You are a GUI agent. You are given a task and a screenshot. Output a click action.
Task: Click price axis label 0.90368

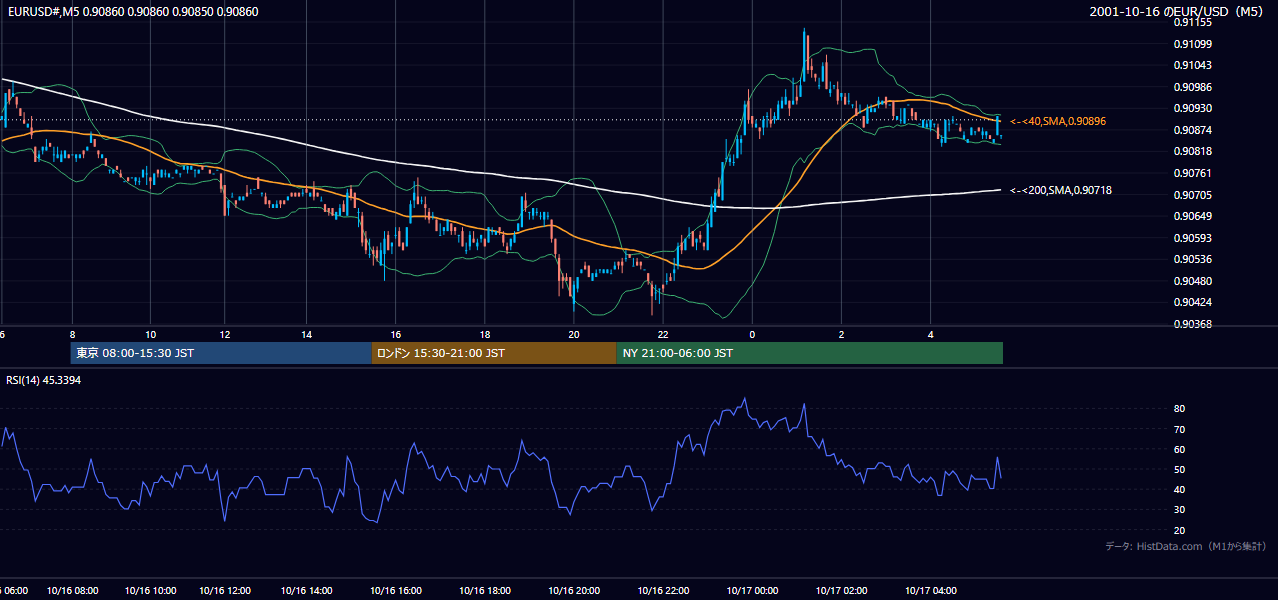tap(1192, 324)
